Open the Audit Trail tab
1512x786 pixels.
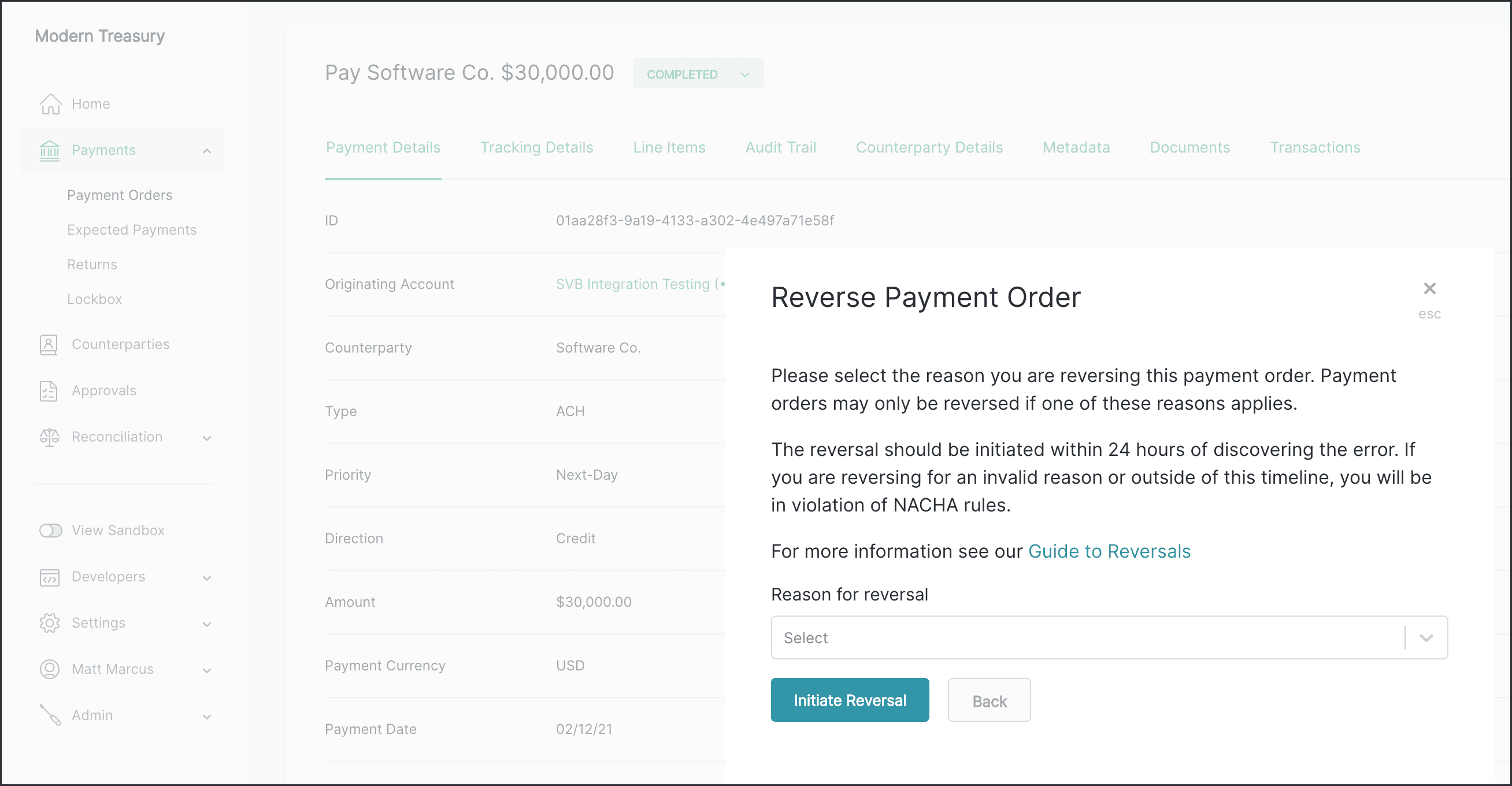(780, 147)
